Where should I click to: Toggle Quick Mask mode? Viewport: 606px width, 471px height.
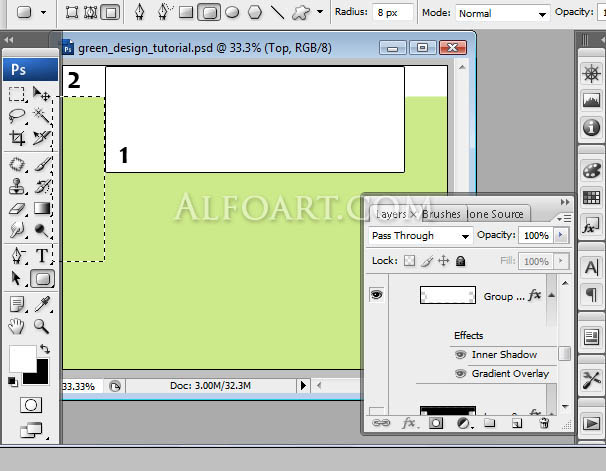point(31,405)
